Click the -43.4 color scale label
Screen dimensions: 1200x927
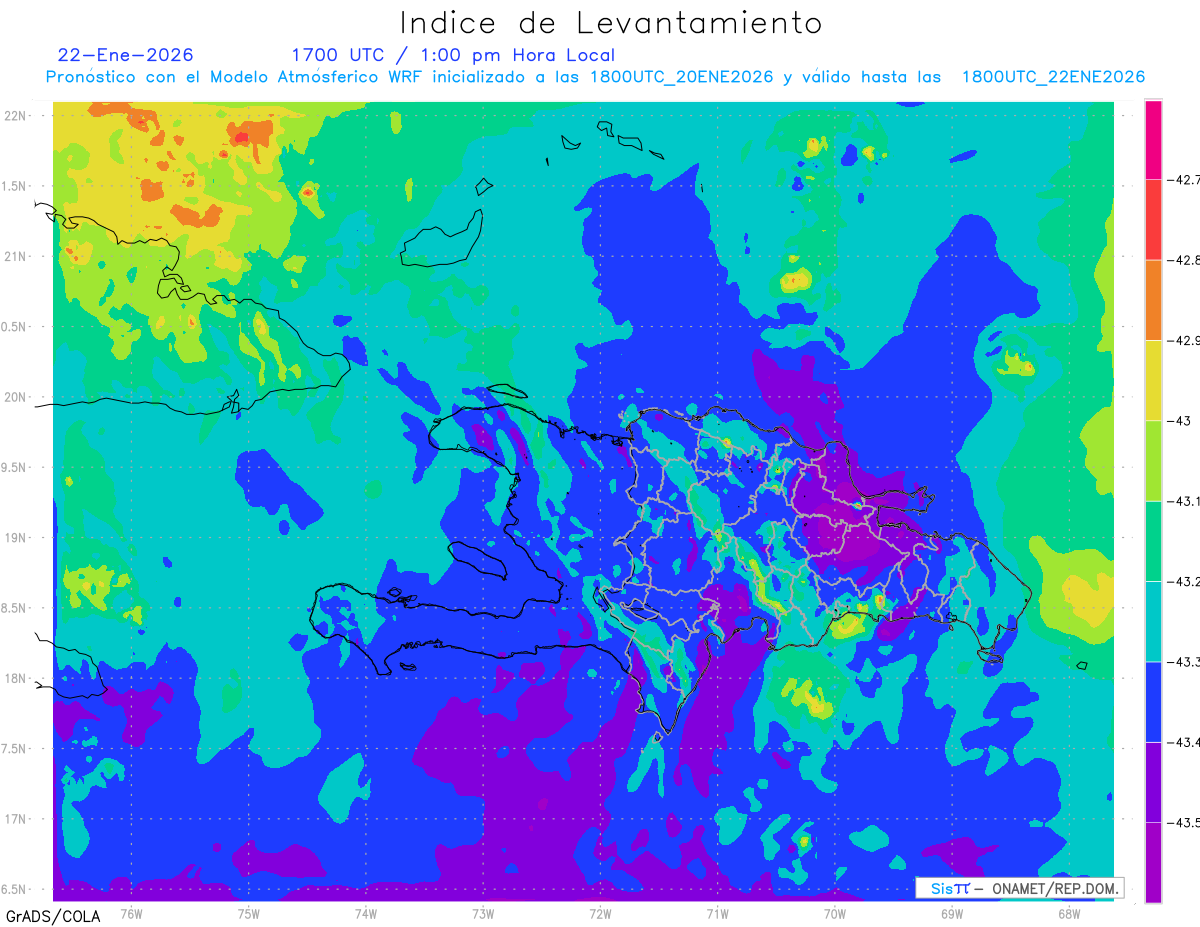pos(1183,742)
